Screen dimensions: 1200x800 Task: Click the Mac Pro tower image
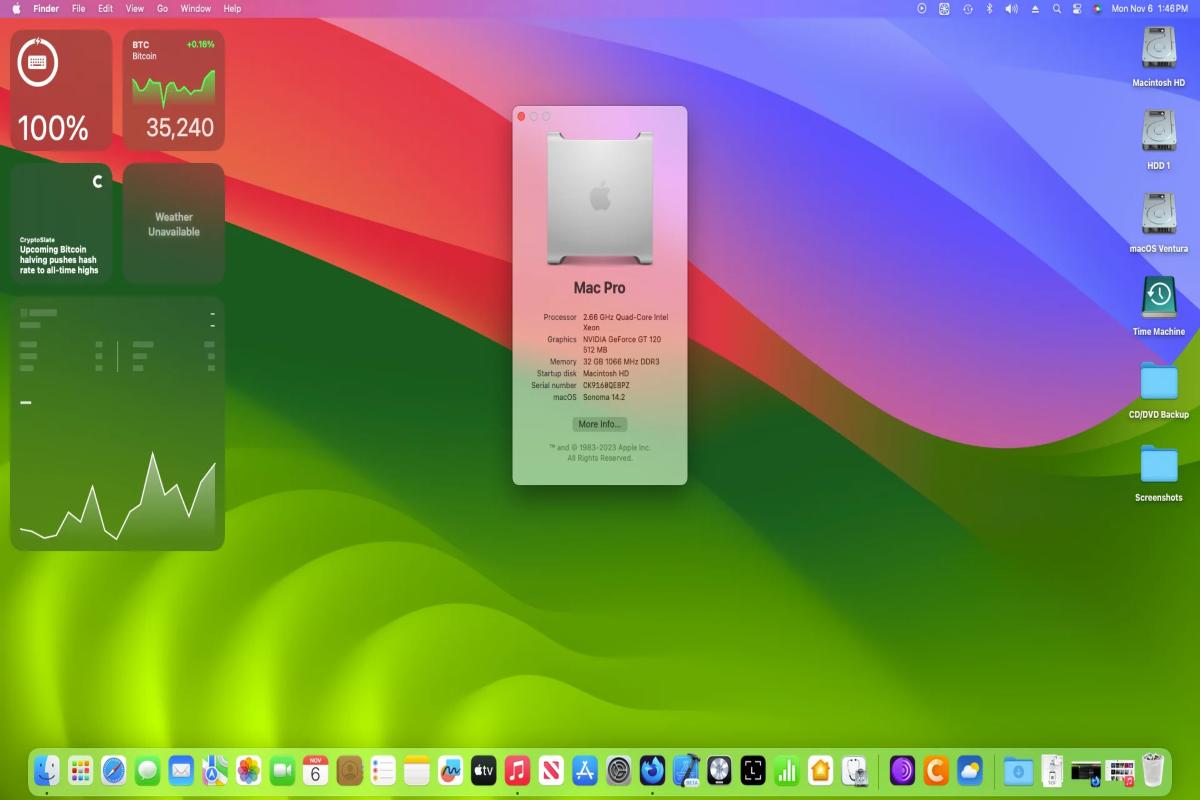click(600, 198)
